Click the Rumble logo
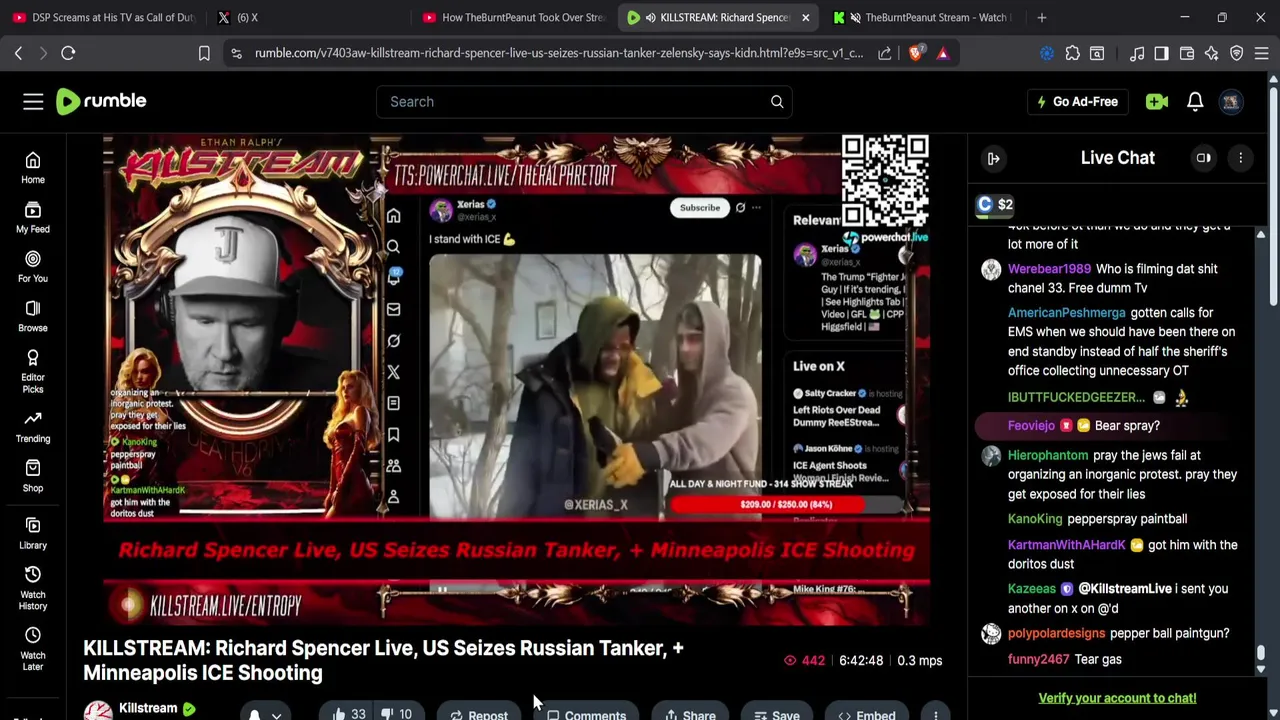The width and height of the screenshot is (1280, 720). pos(101,101)
